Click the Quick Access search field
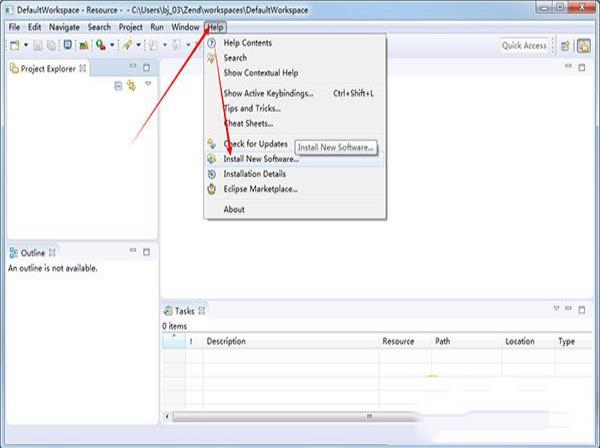 [524, 45]
